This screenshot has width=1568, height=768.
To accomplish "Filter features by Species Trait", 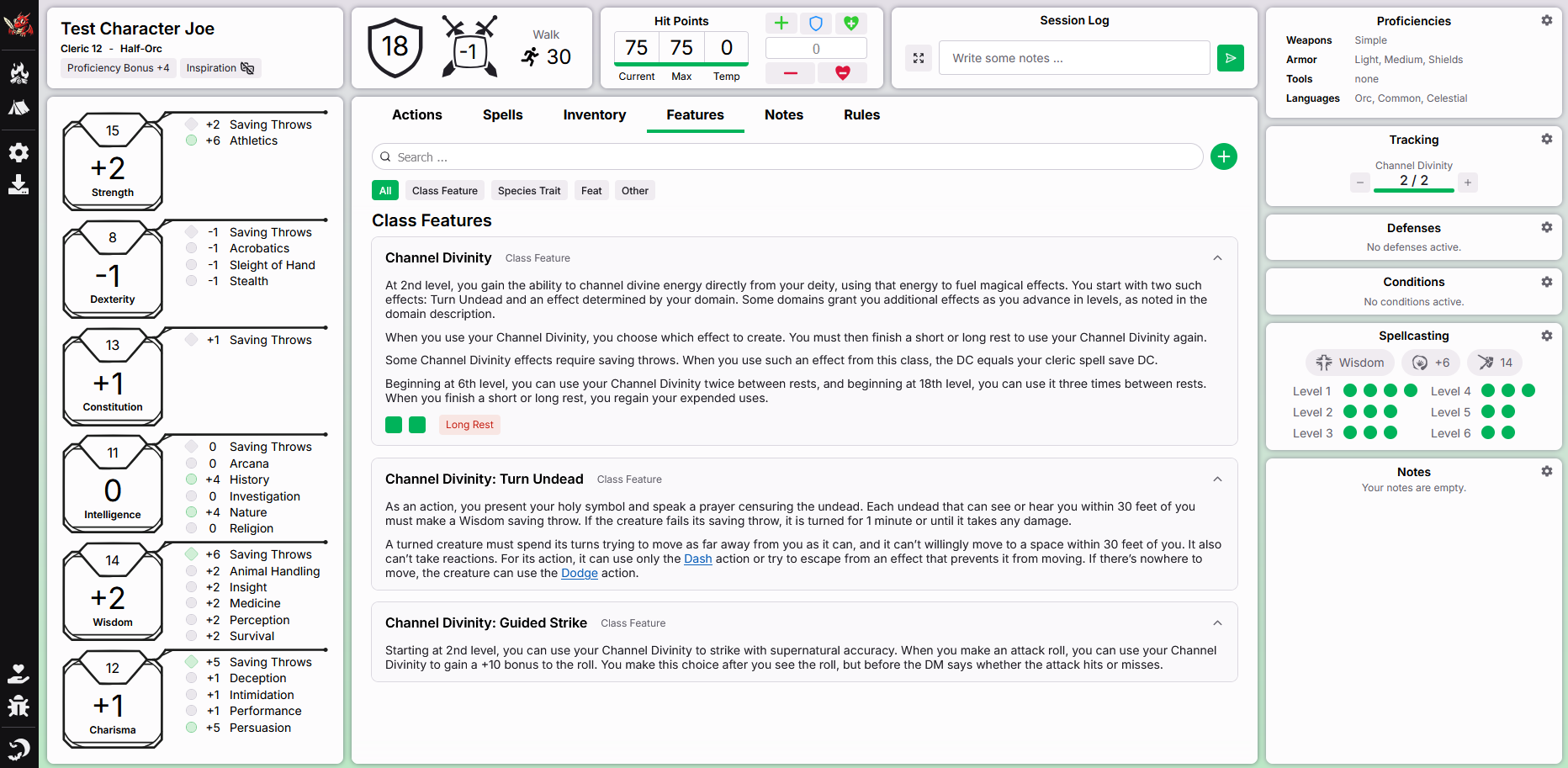I will [x=529, y=191].
